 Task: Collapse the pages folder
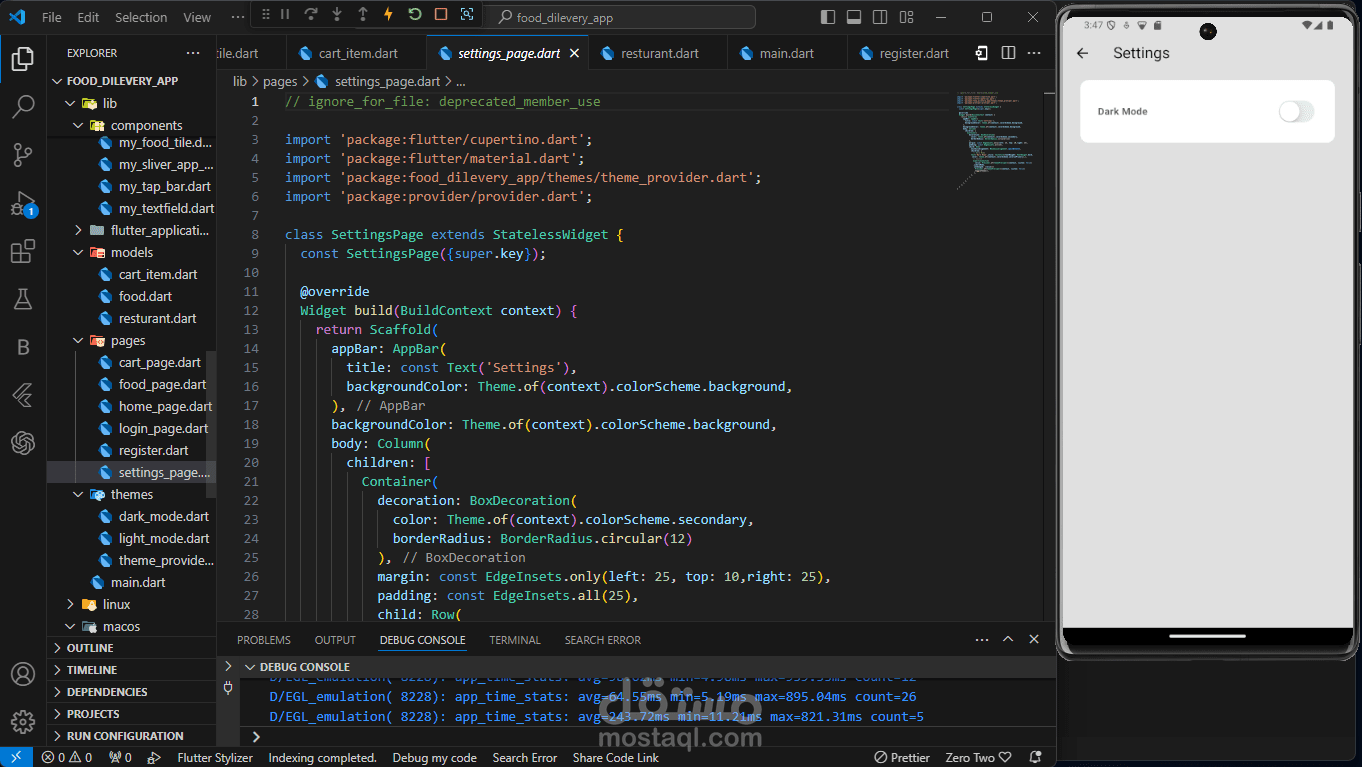pyautogui.click(x=79, y=340)
